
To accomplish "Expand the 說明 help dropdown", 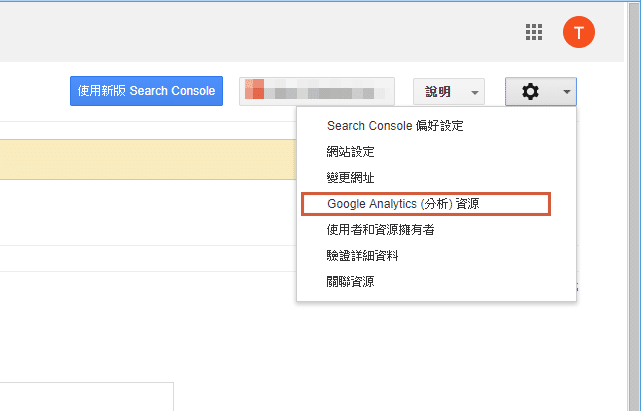I will [x=449, y=92].
